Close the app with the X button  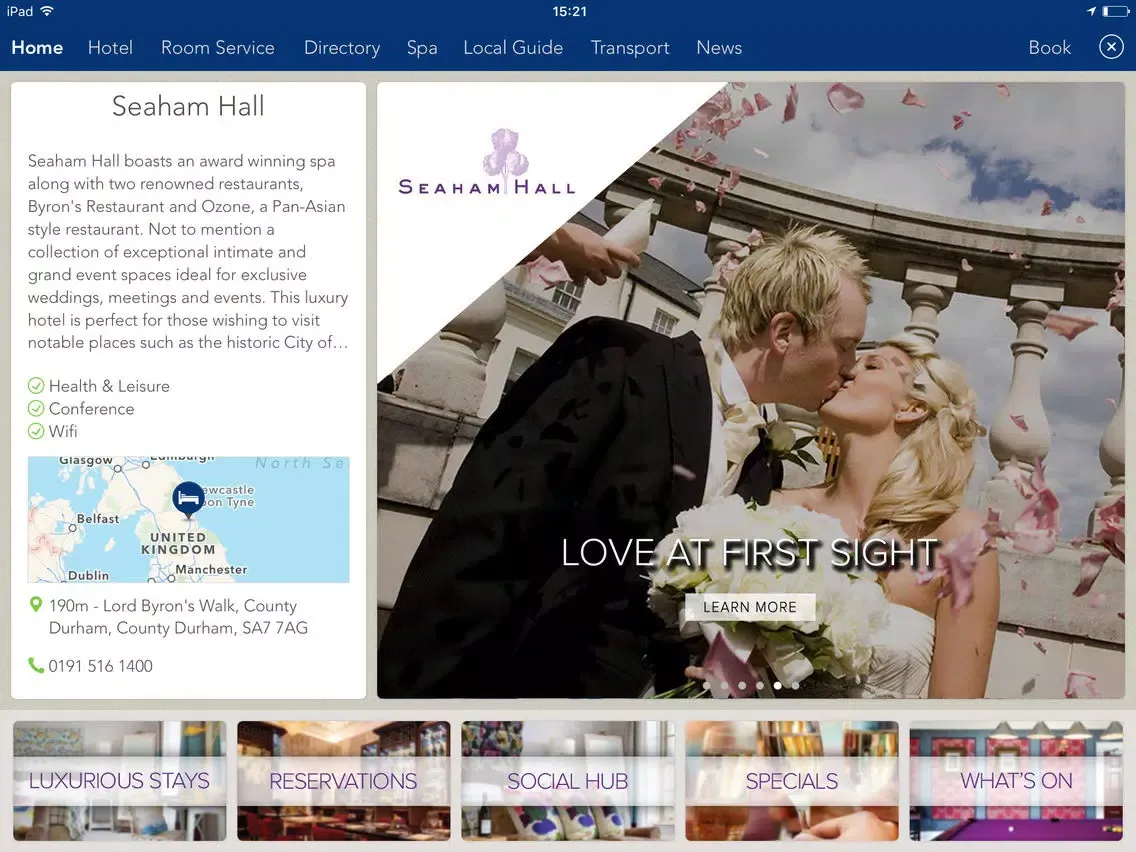(x=1111, y=47)
